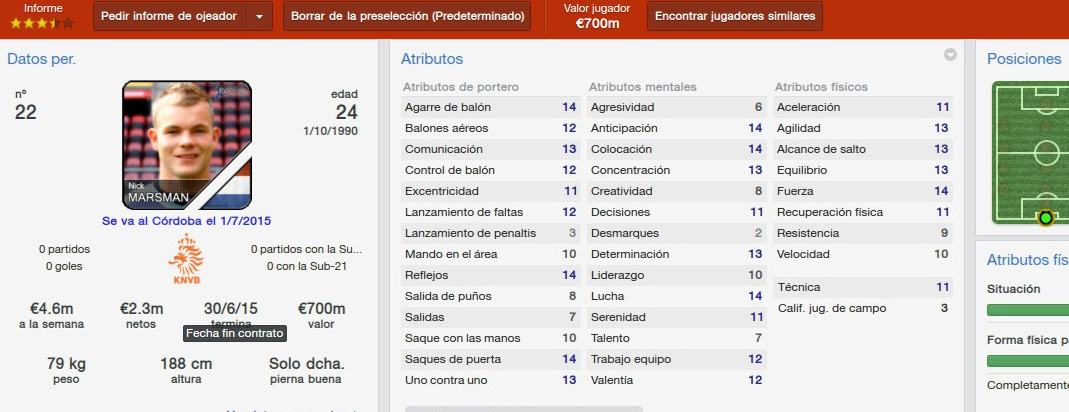Screen dimensions: 1069x412
Task: Open the Posiciones panel title
Action: 1024,59
